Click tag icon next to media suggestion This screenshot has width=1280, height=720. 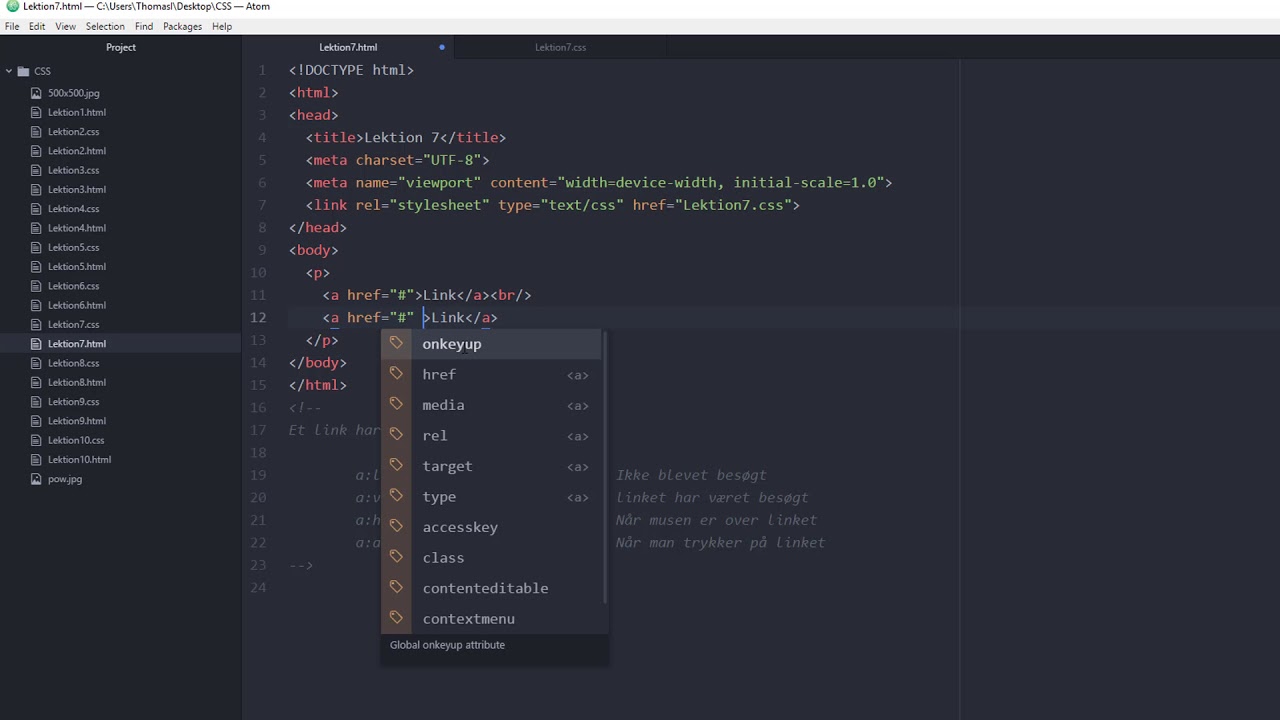(397, 404)
